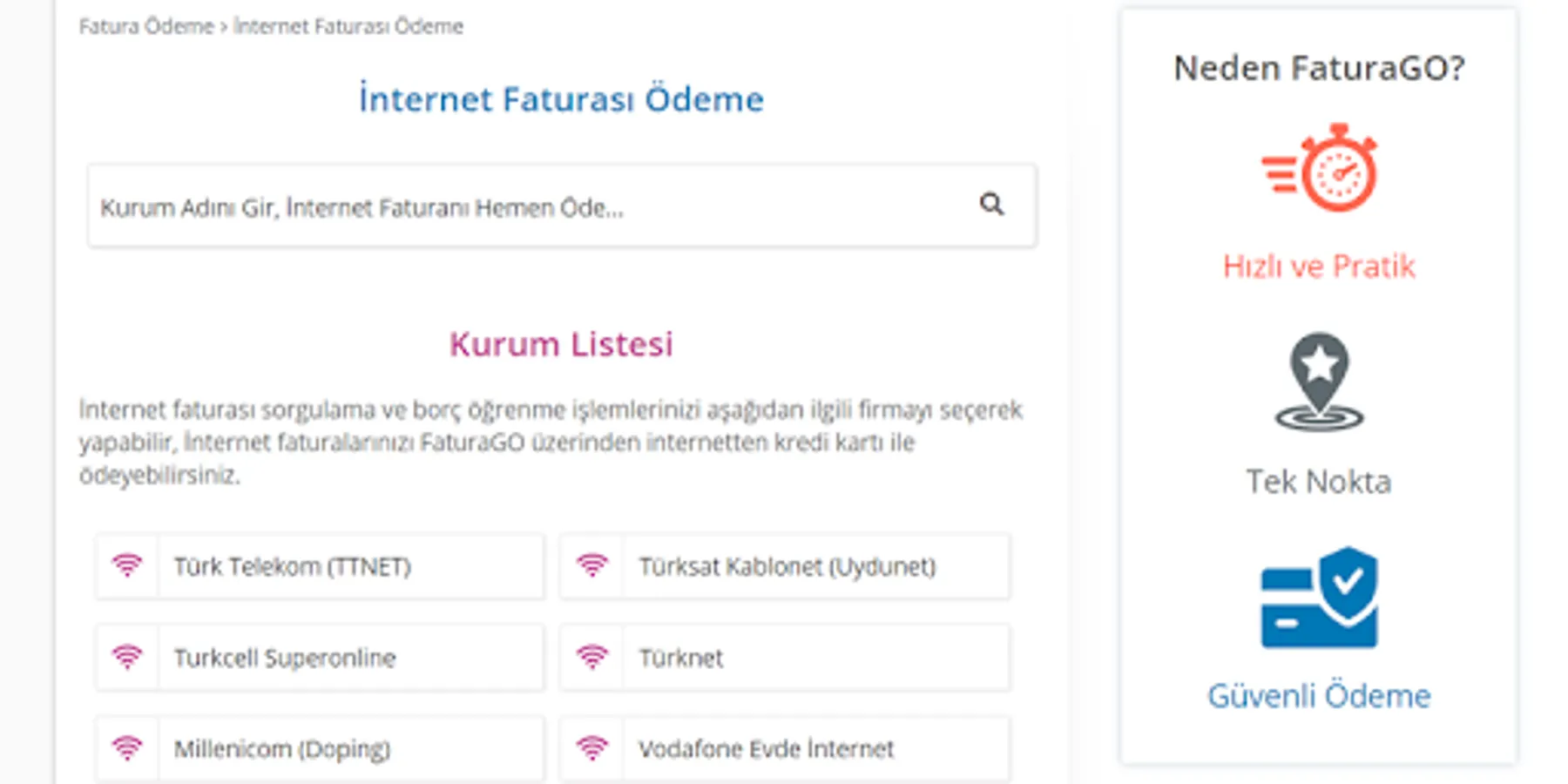The width and height of the screenshot is (1568, 784).
Task: Click the search magnifier icon
Action: [x=991, y=205]
